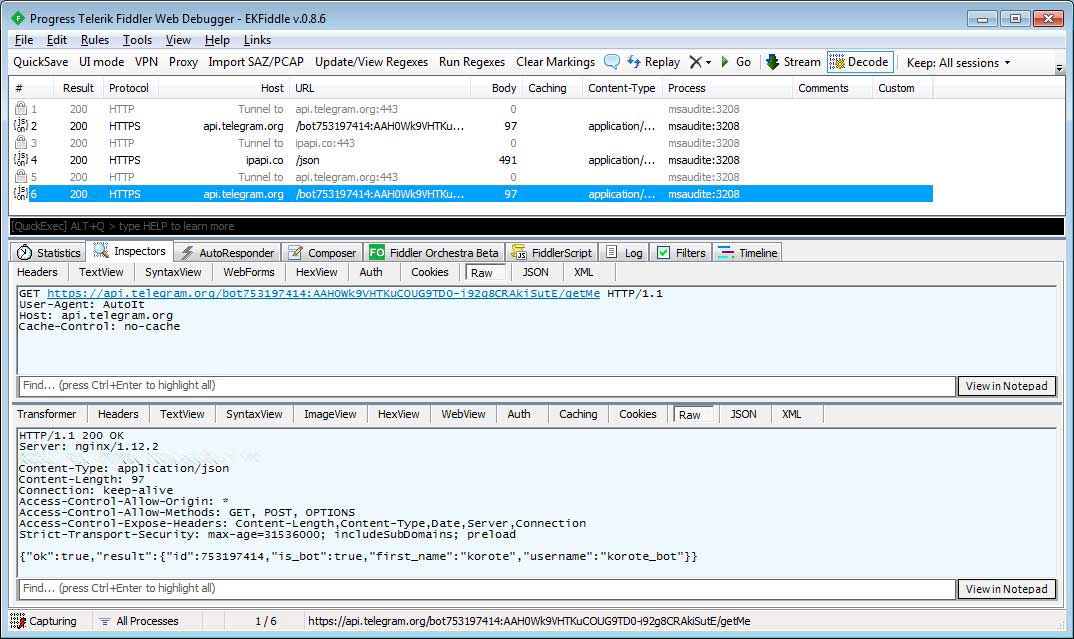This screenshot has width=1074, height=639.
Task: Click the QuickExec command input box
Action: tap(537, 226)
